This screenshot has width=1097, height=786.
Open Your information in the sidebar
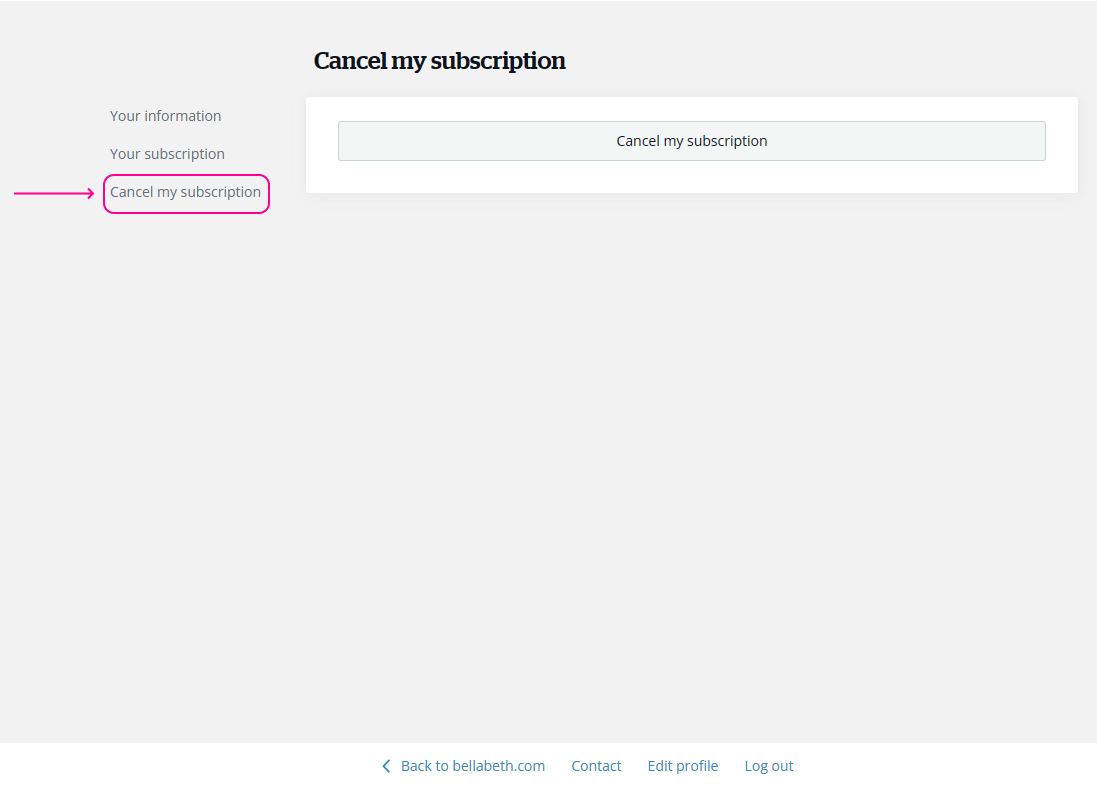(165, 116)
